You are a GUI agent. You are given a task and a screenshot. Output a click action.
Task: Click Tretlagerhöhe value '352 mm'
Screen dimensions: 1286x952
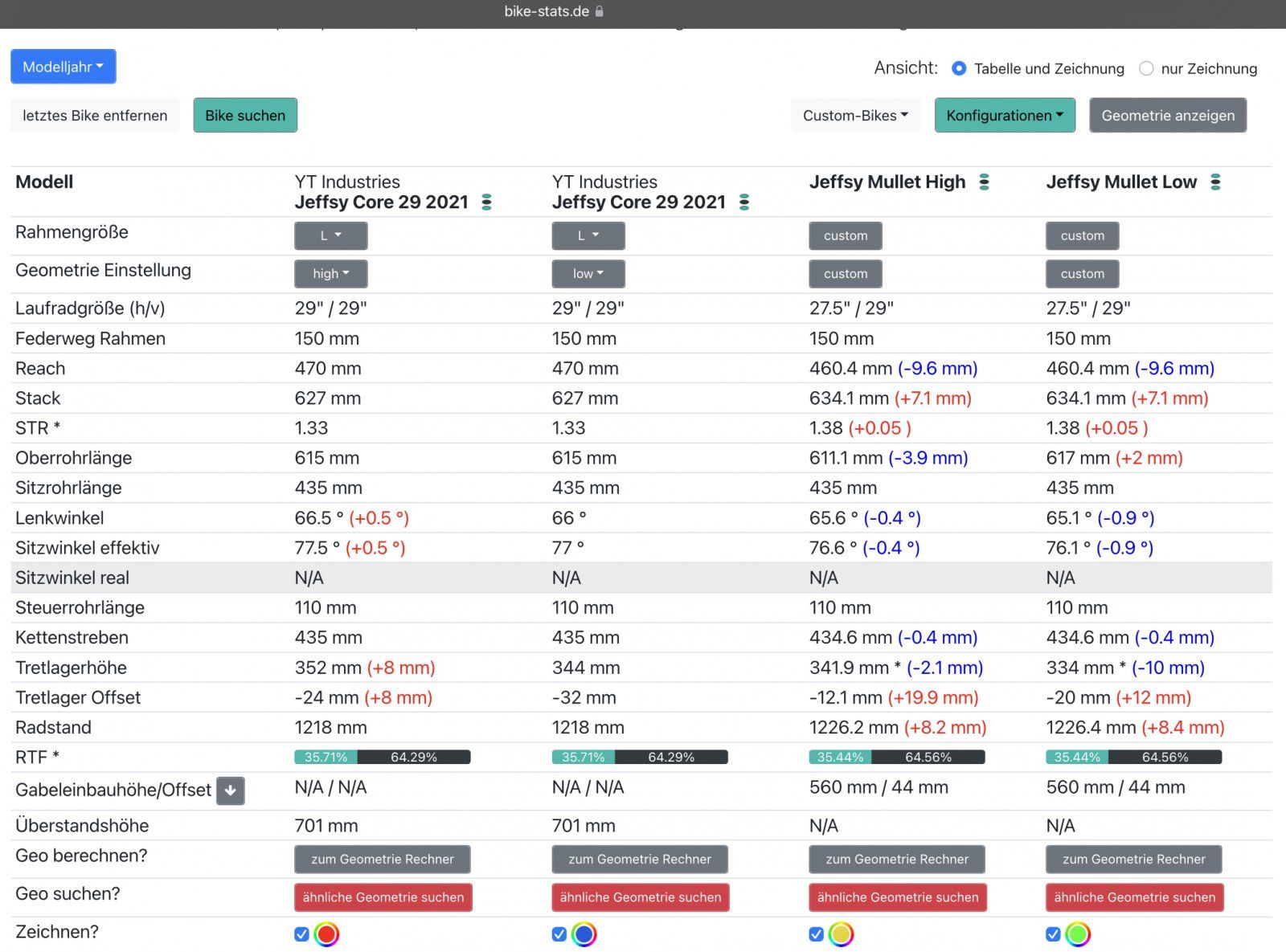tap(328, 668)
